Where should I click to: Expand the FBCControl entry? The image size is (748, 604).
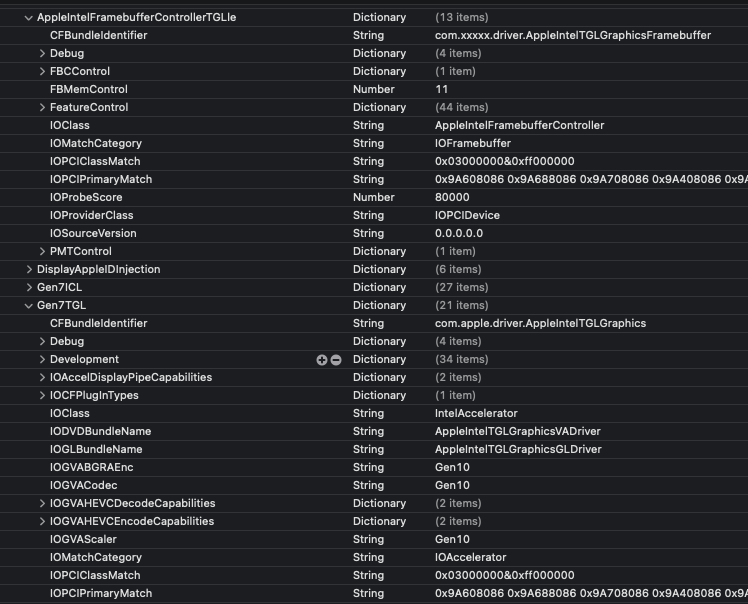pyautogui.click(x=42, y=72)
